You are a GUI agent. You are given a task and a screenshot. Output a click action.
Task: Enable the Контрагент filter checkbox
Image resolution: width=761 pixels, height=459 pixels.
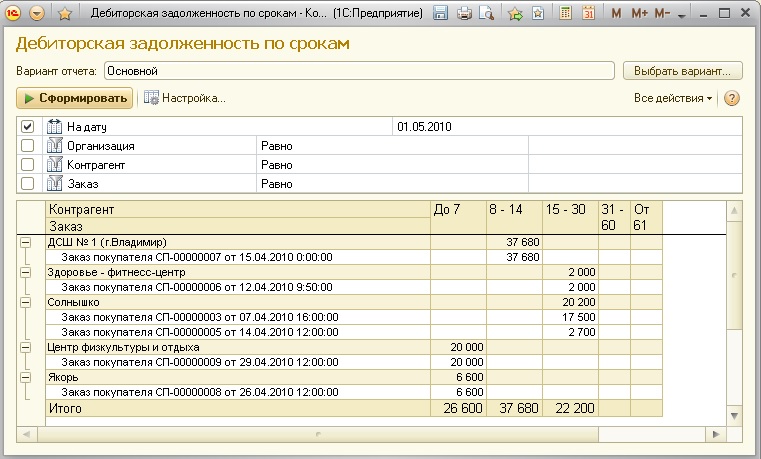tap(28, 164)
